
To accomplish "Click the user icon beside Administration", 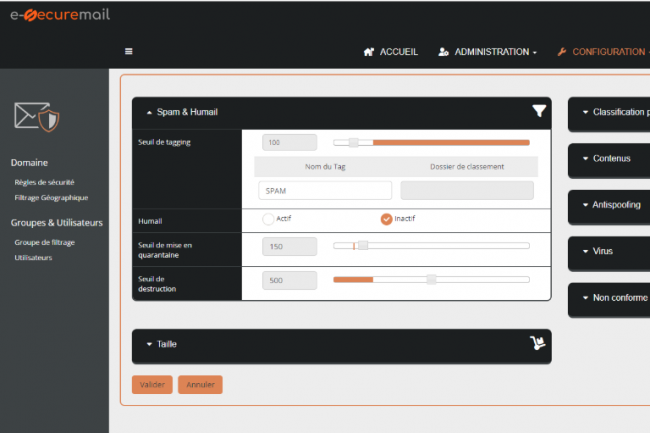I will coord(443,52).
